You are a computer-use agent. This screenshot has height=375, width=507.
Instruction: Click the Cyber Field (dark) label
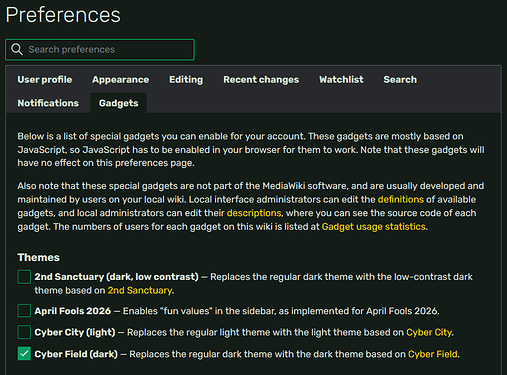pyautogui.click(x=76, y=354)
